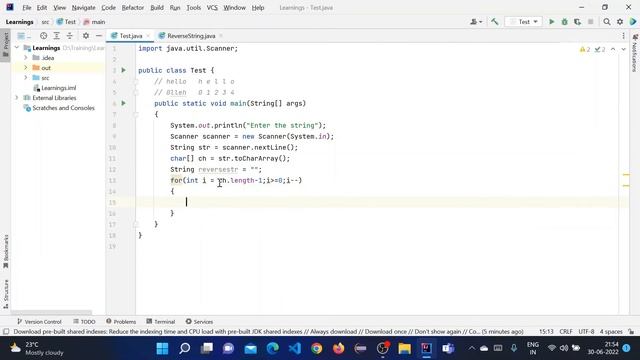Expand External Libraries node
This screenshot has height=360, width=640.
click(x=17, y=98)
